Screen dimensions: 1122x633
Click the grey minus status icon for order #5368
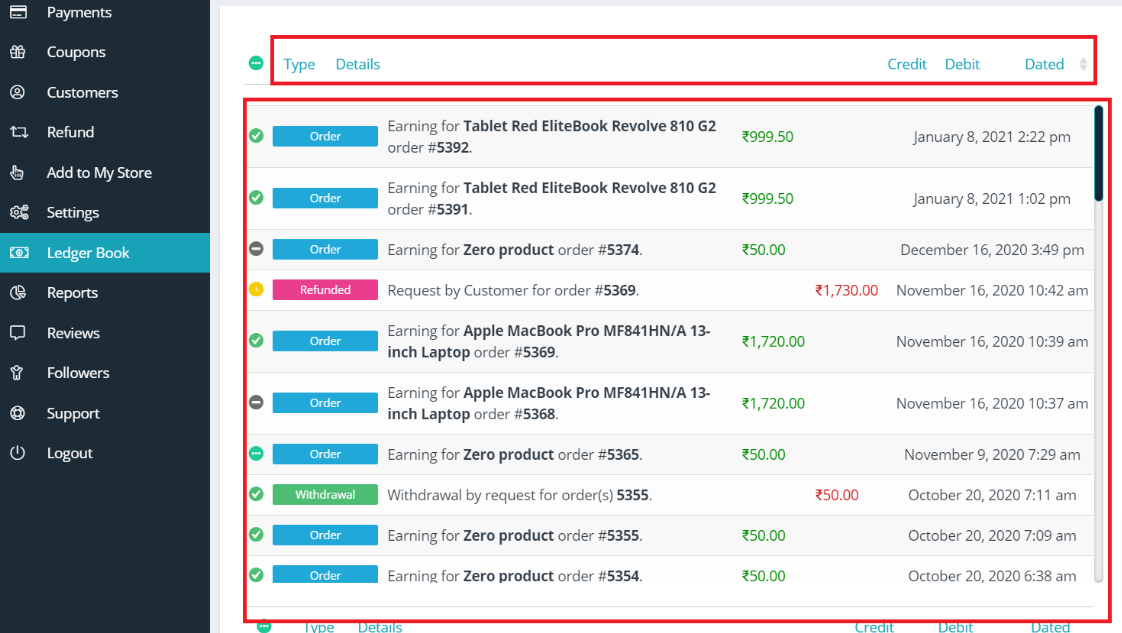point(256,402)
